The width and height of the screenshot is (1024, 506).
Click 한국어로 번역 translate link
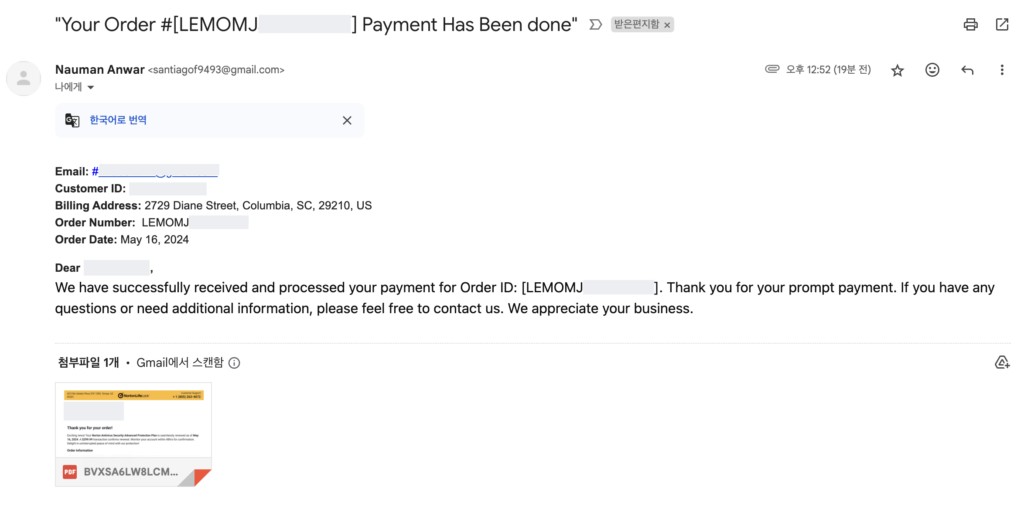(x=118, y=120)
